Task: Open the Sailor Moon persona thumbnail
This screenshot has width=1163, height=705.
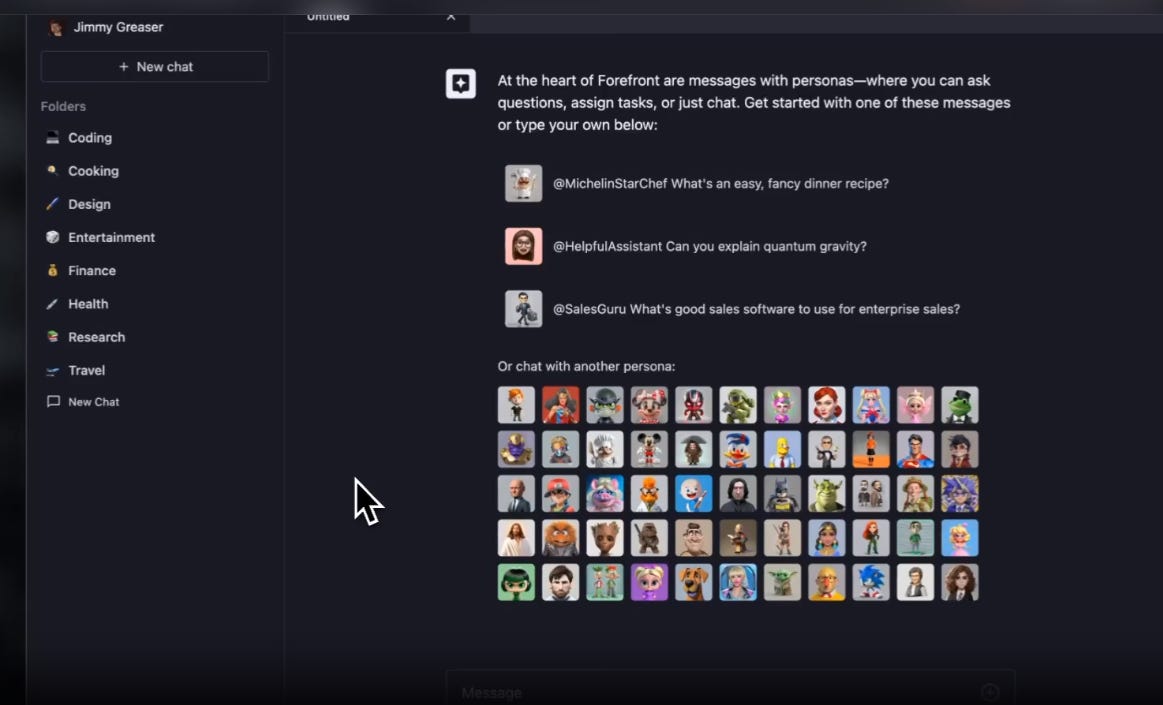Action: (871, 405)
